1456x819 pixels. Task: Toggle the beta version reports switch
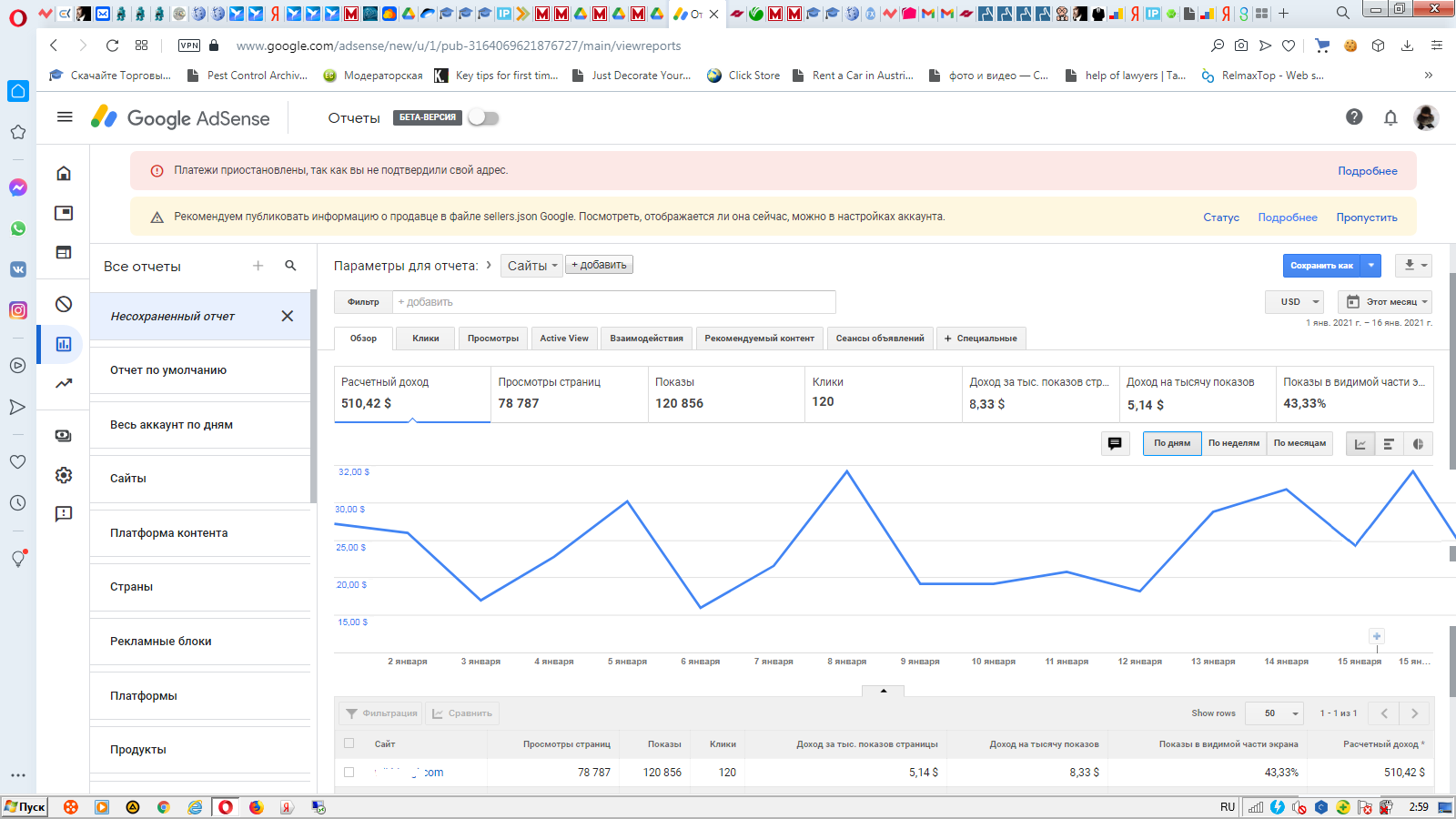click(483, 117)
